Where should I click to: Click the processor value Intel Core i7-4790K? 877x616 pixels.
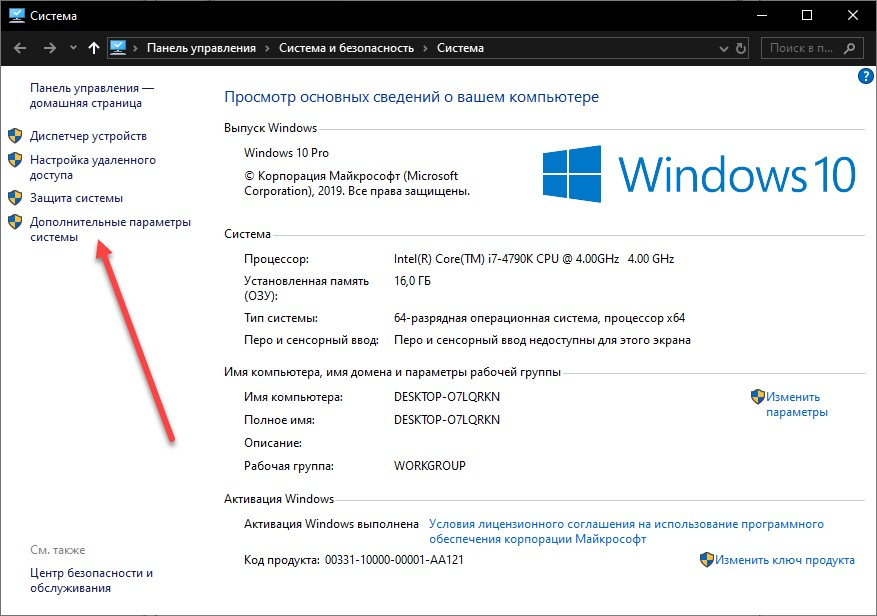tap(534, 259)
